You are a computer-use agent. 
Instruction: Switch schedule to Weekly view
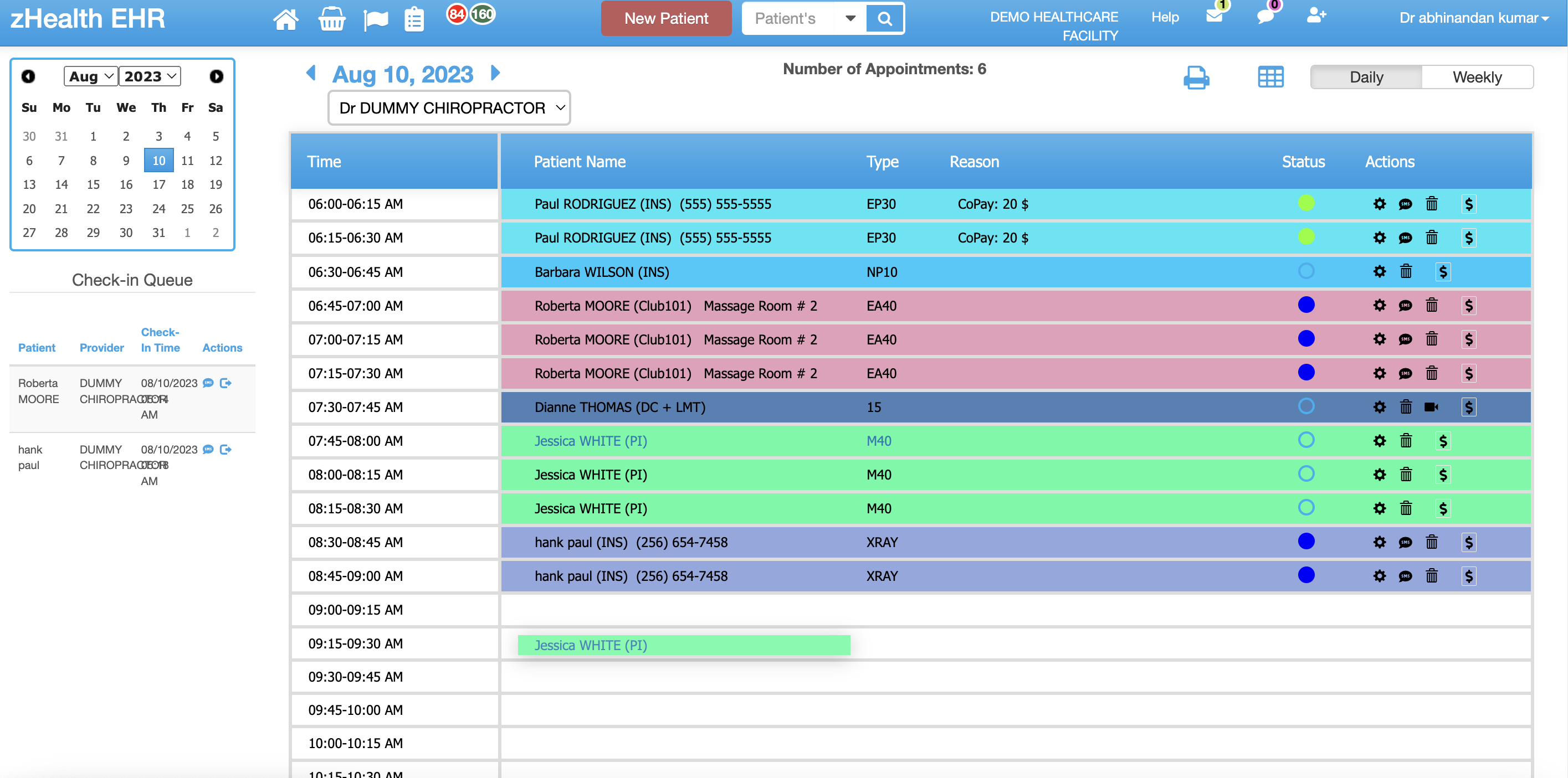(1477, 78)
